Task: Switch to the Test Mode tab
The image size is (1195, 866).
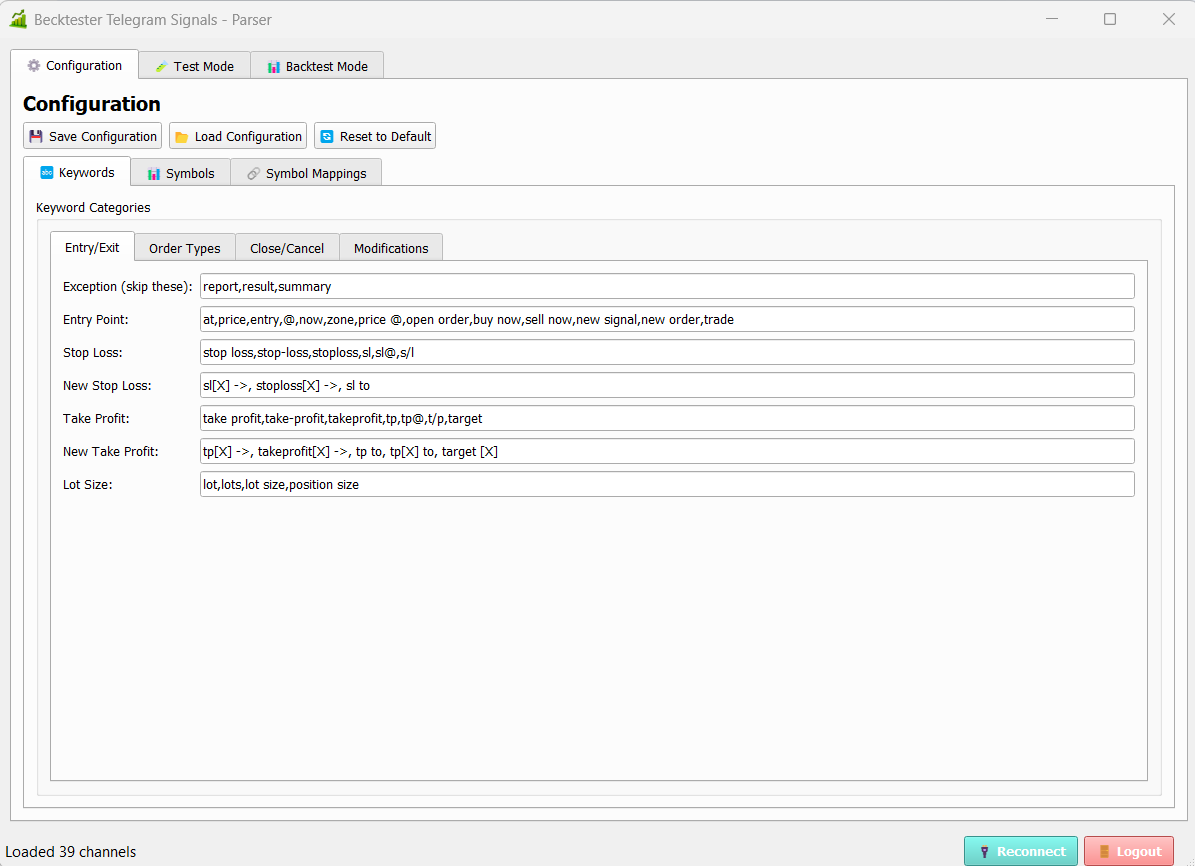Action: [x=194, y=66]
